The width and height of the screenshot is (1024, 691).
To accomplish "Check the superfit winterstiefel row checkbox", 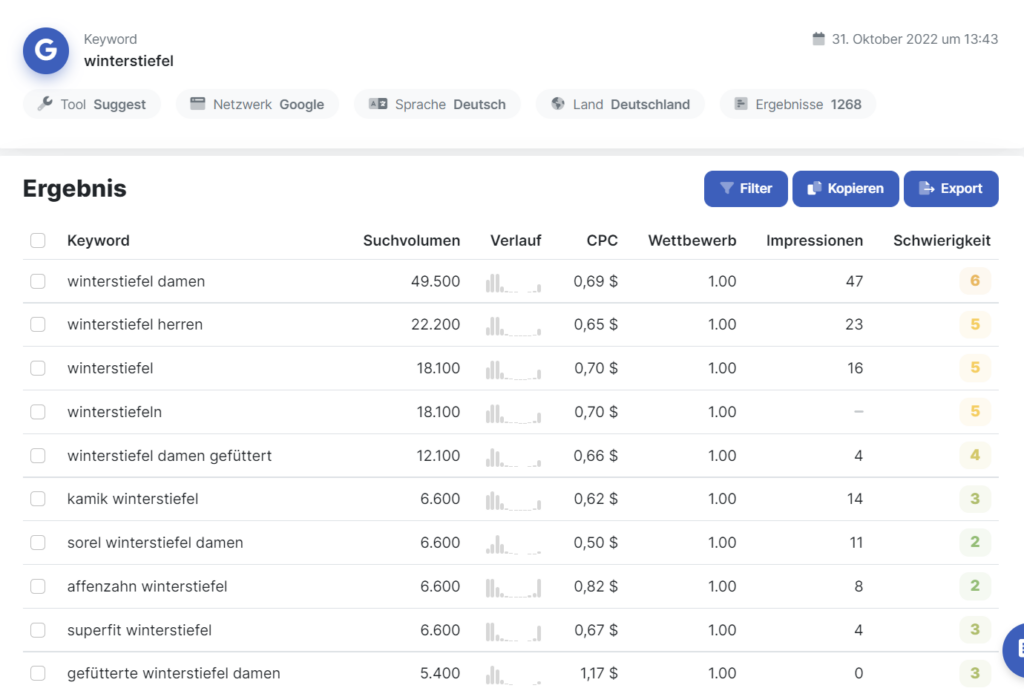I will pos(38,630).
